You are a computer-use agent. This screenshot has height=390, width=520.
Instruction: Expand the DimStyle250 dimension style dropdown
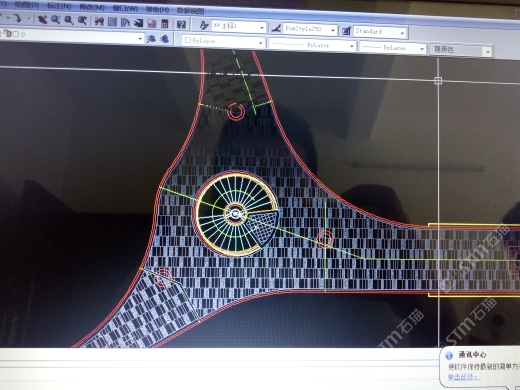(333, 30)
